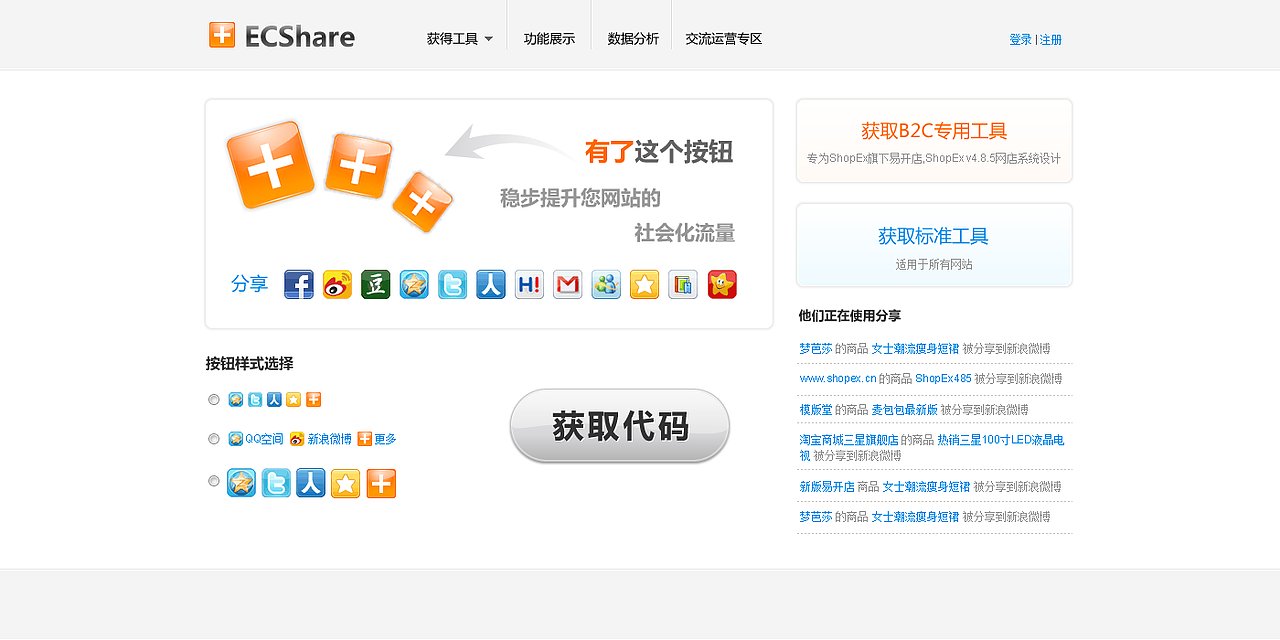Select the large icons button style radio

click(x=214, y=481)
